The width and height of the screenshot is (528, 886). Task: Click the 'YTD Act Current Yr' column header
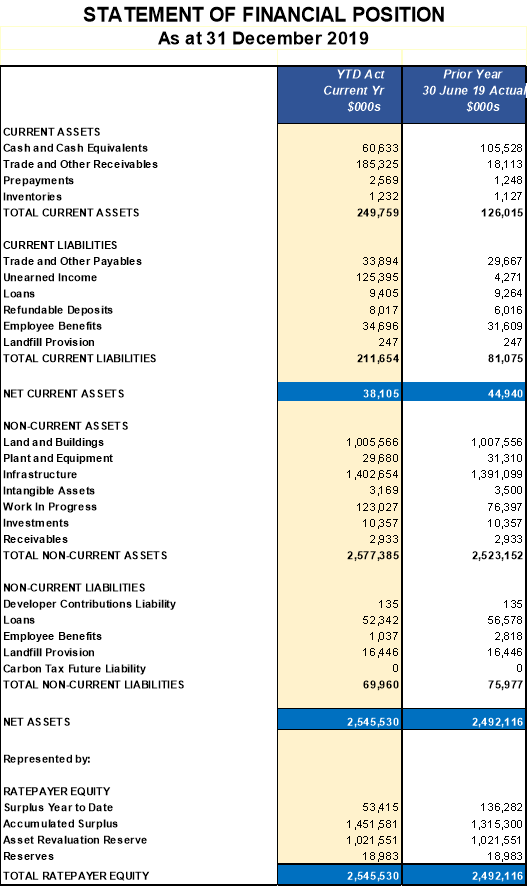pos(339,94)
